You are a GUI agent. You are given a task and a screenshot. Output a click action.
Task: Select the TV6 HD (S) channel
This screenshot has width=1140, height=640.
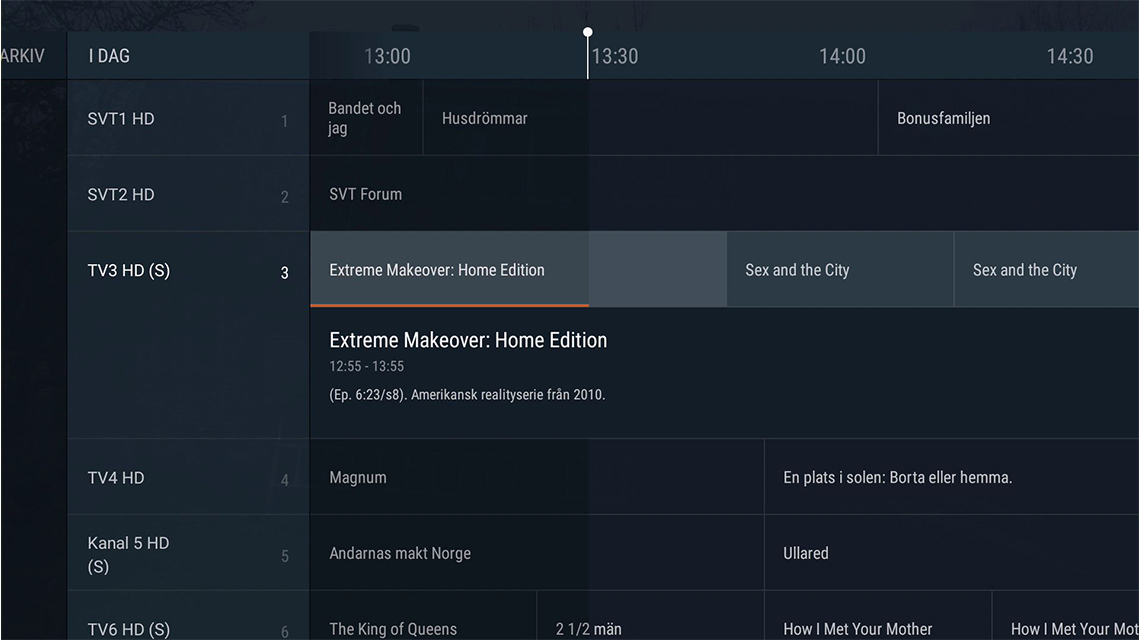188,626
